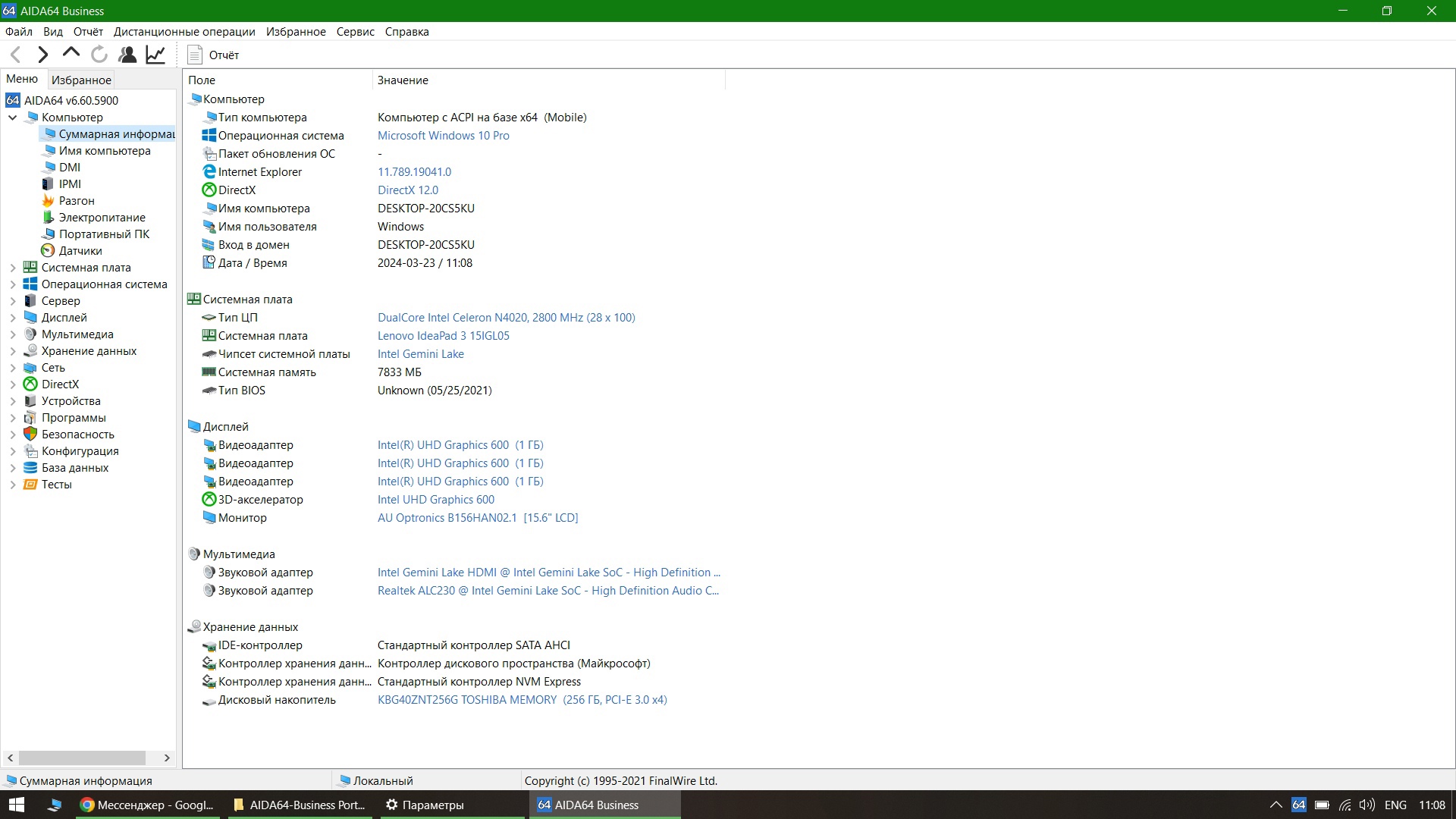This screenshot has width=1456, height=819.
Task: Expand the Хранение данных tree node
Action: 13,351
